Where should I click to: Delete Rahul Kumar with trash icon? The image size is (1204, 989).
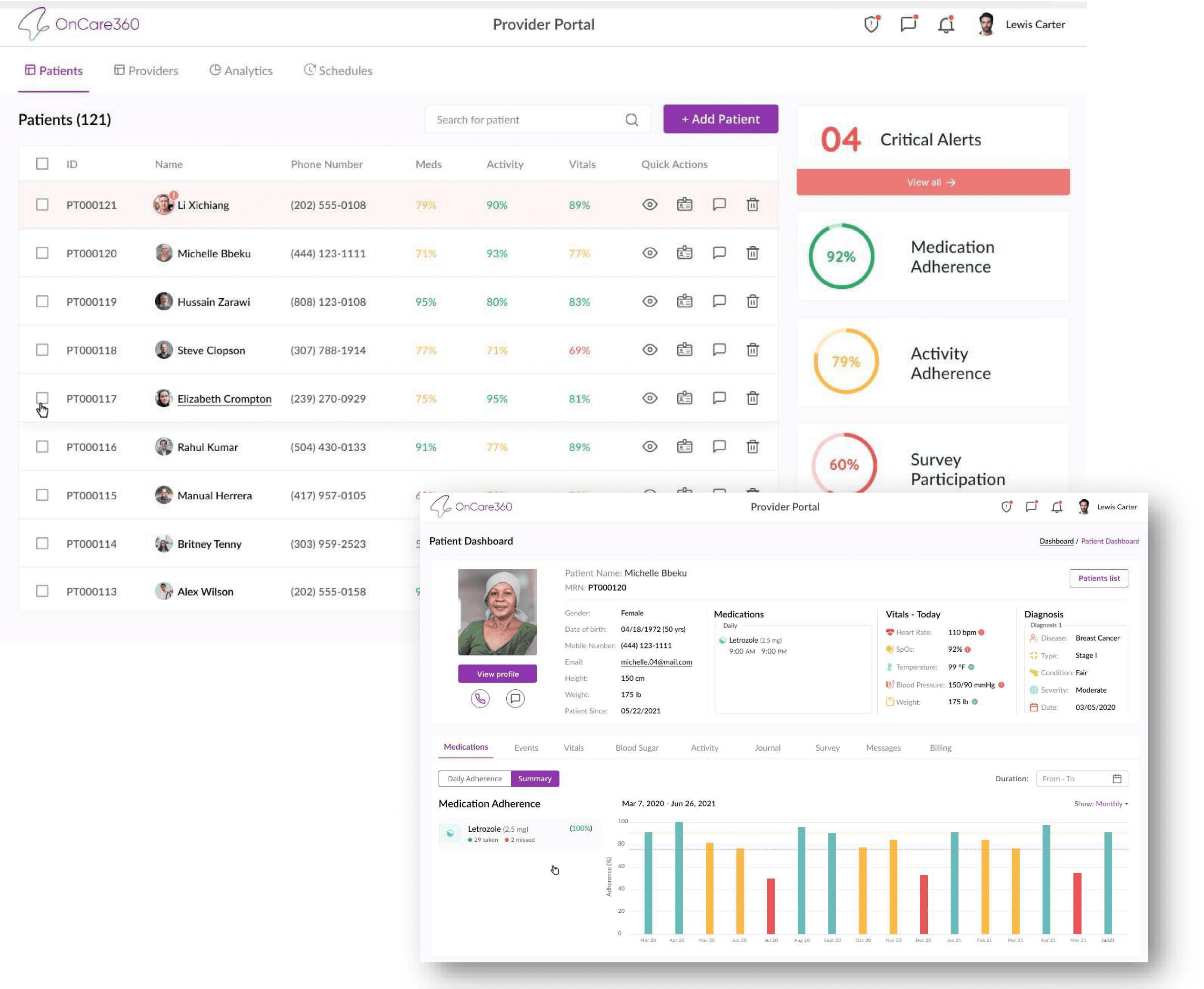click(752, 447)
